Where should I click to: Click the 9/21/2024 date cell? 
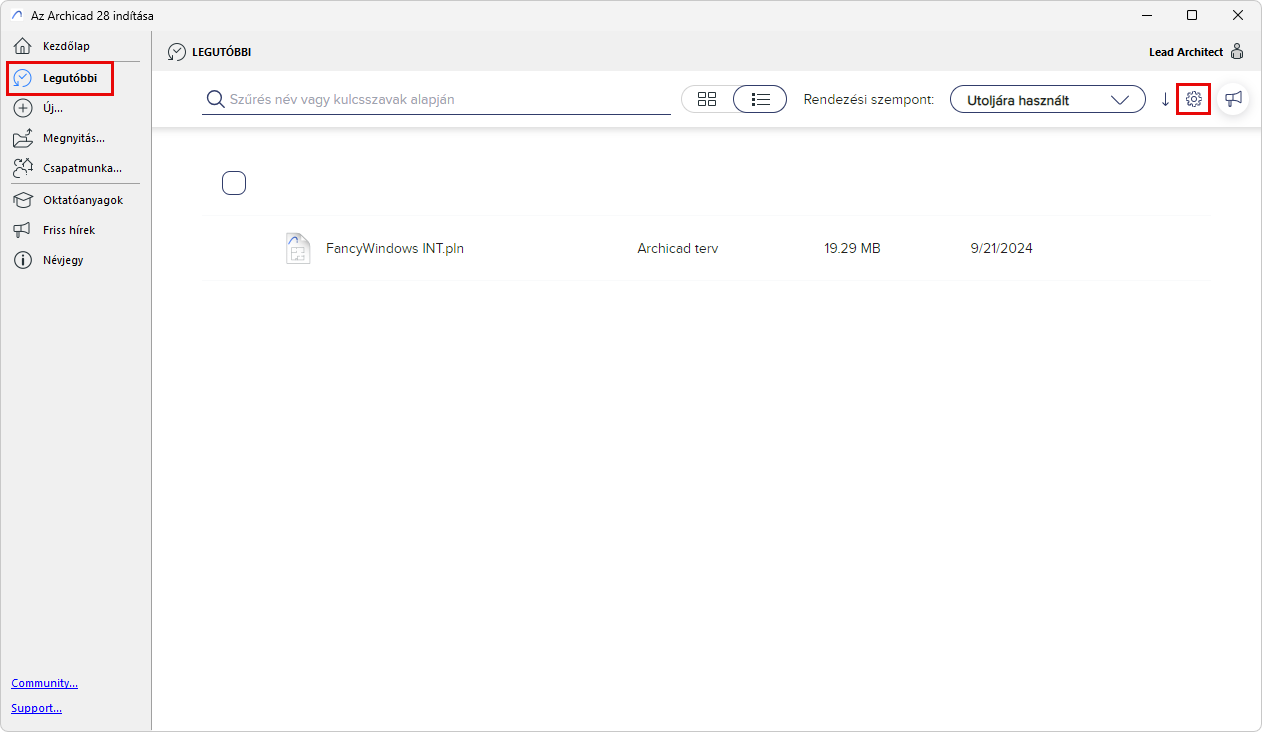pyautogui.click(x=1001, y=248)
